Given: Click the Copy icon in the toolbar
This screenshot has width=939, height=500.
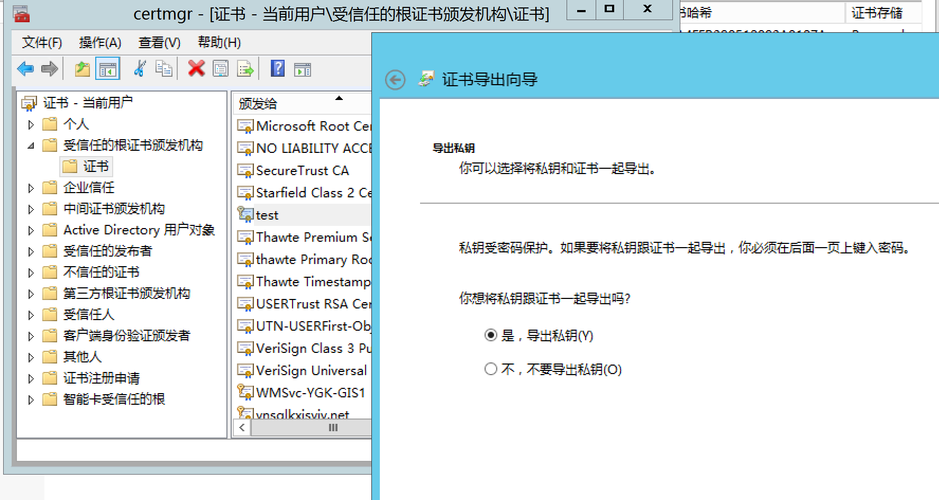Looking at the screenshot, I should pos(164,69).
